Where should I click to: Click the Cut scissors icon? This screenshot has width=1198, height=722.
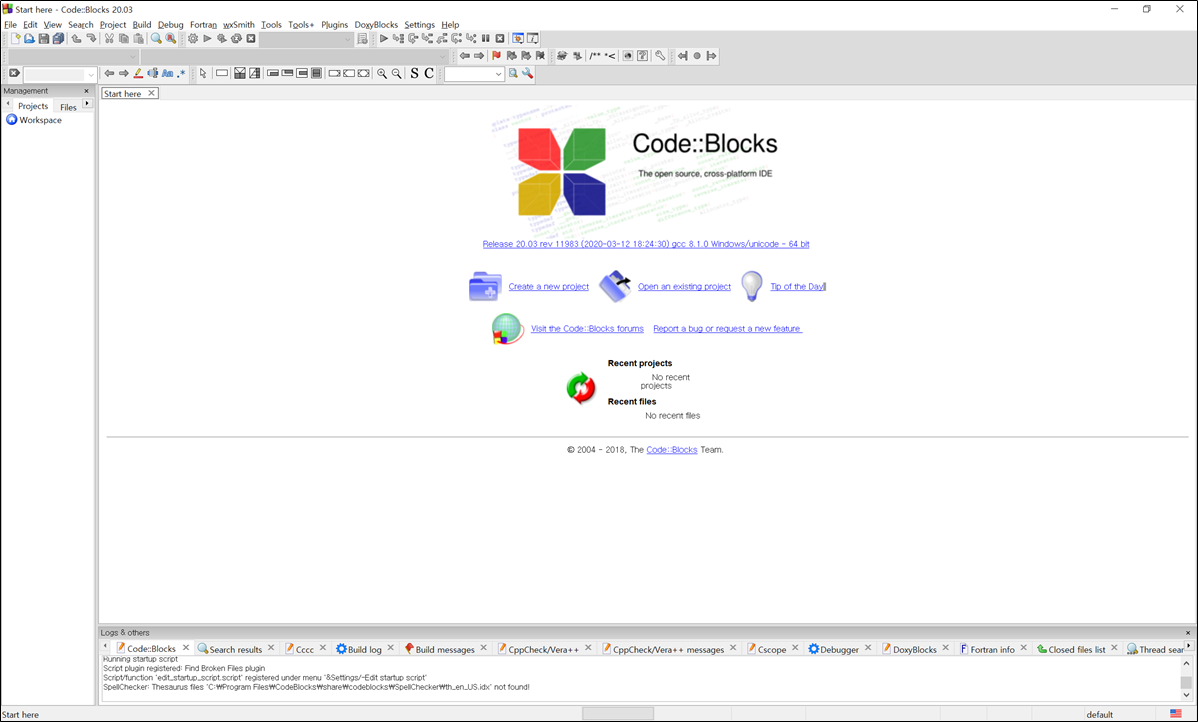(x=109, y=38)
